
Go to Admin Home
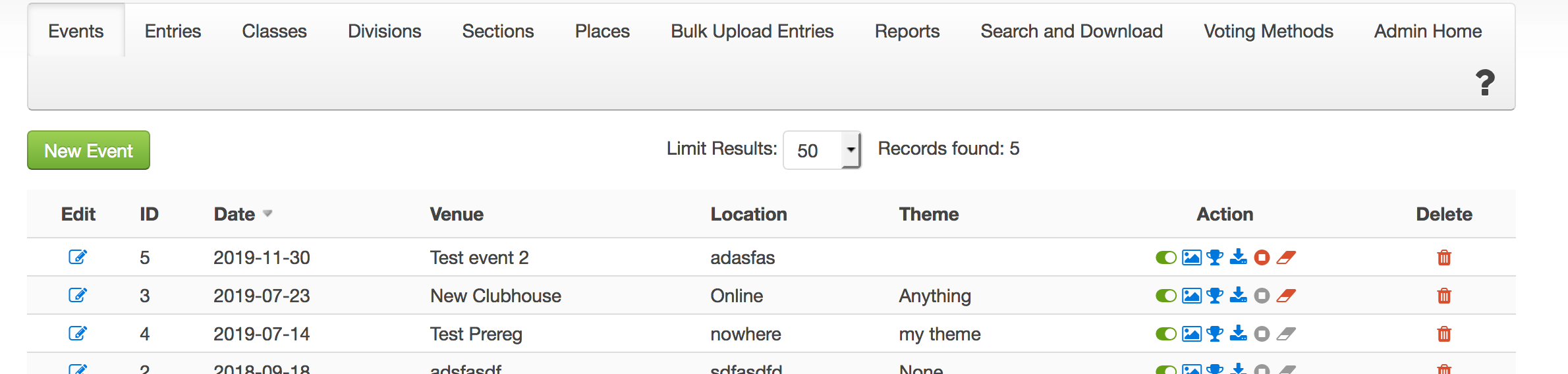pyautogui.click(x=1428, y=31)
